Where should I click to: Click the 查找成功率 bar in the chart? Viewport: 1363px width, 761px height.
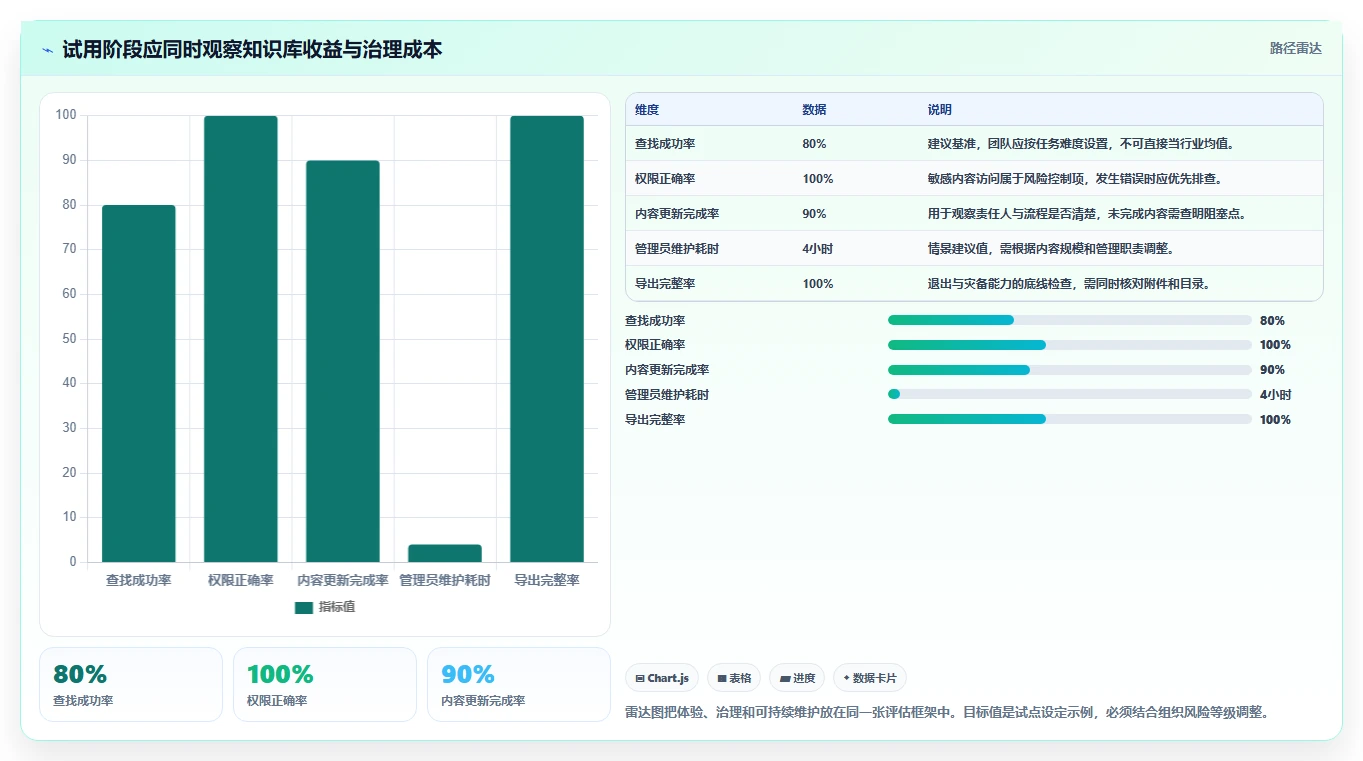click(x=138, y=383)
